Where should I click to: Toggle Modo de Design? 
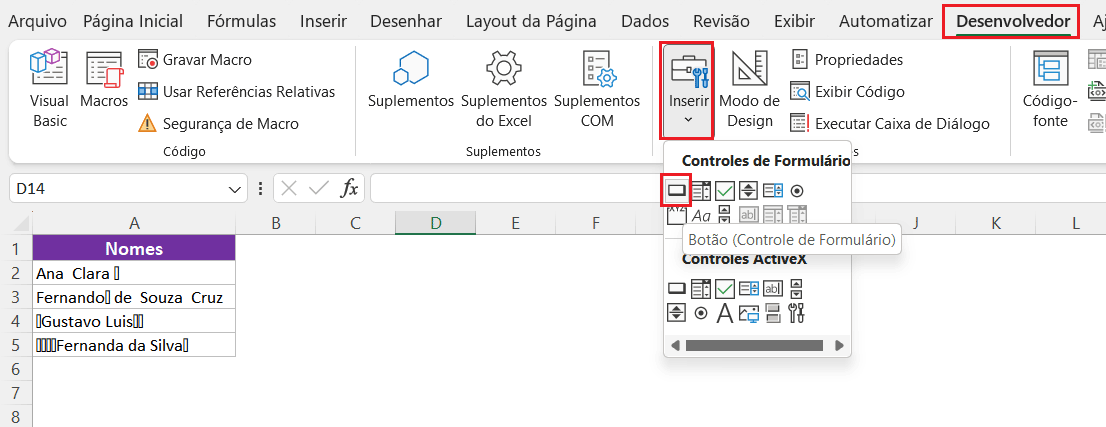[749, 90]
